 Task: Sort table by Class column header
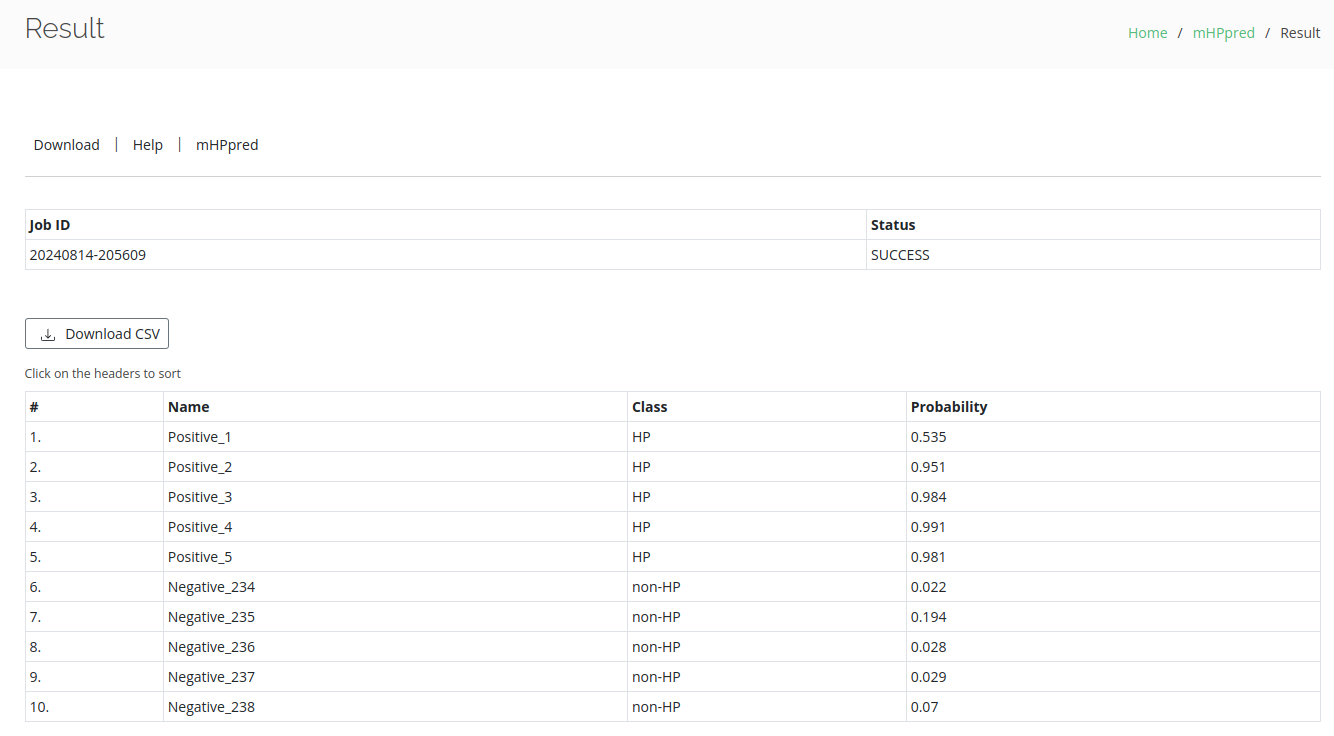(649, 407)
